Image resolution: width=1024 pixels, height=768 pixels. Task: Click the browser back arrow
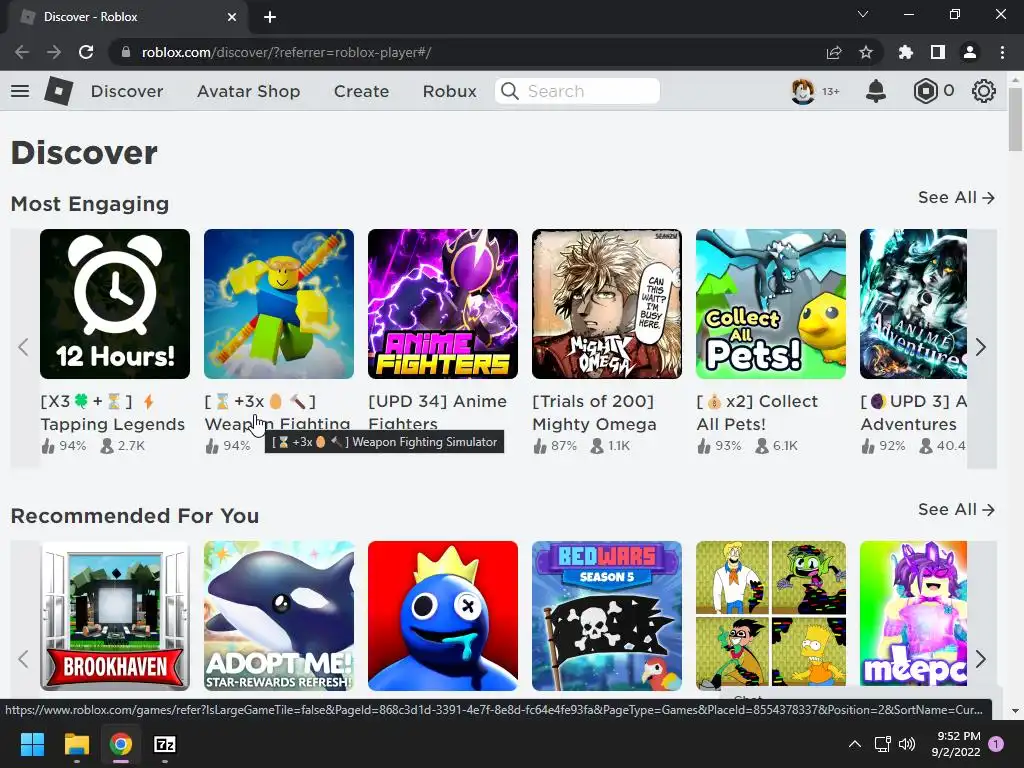(x=22, y=52)
